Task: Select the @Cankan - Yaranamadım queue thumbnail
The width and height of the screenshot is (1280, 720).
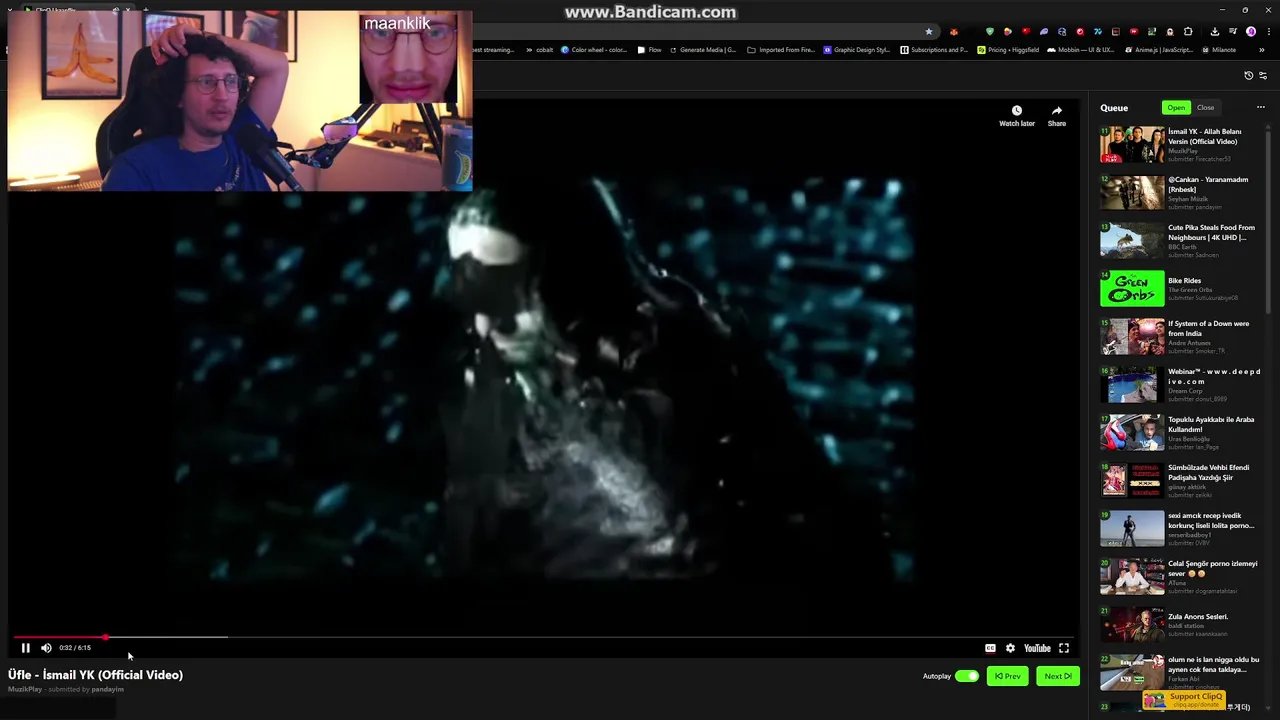Action: [x=1133, y=193]
